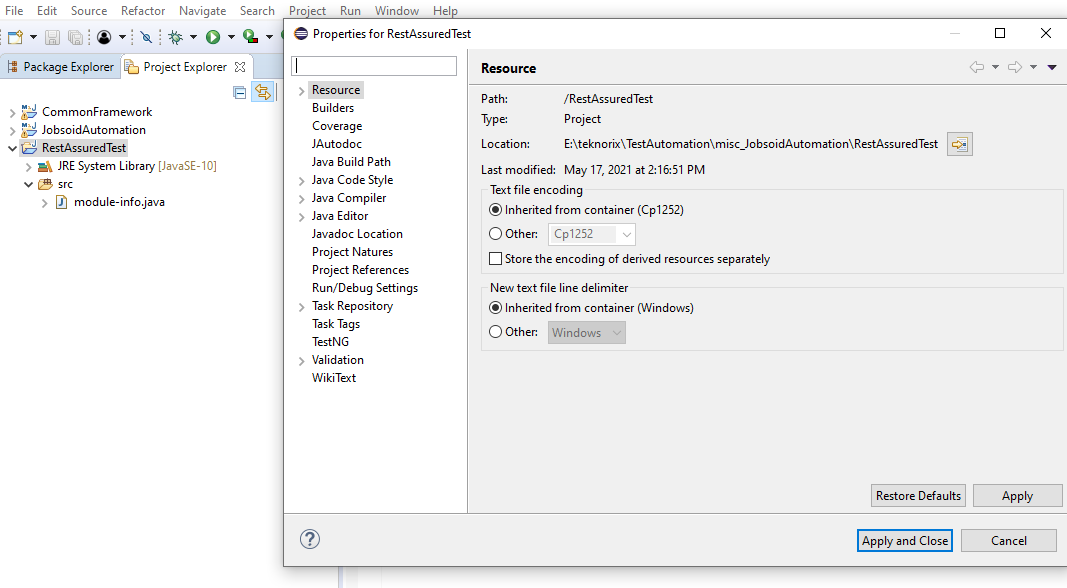Click the New file wizard toolbar icon
This screenshot has width=1067, height=588.
tap(15, 37)
